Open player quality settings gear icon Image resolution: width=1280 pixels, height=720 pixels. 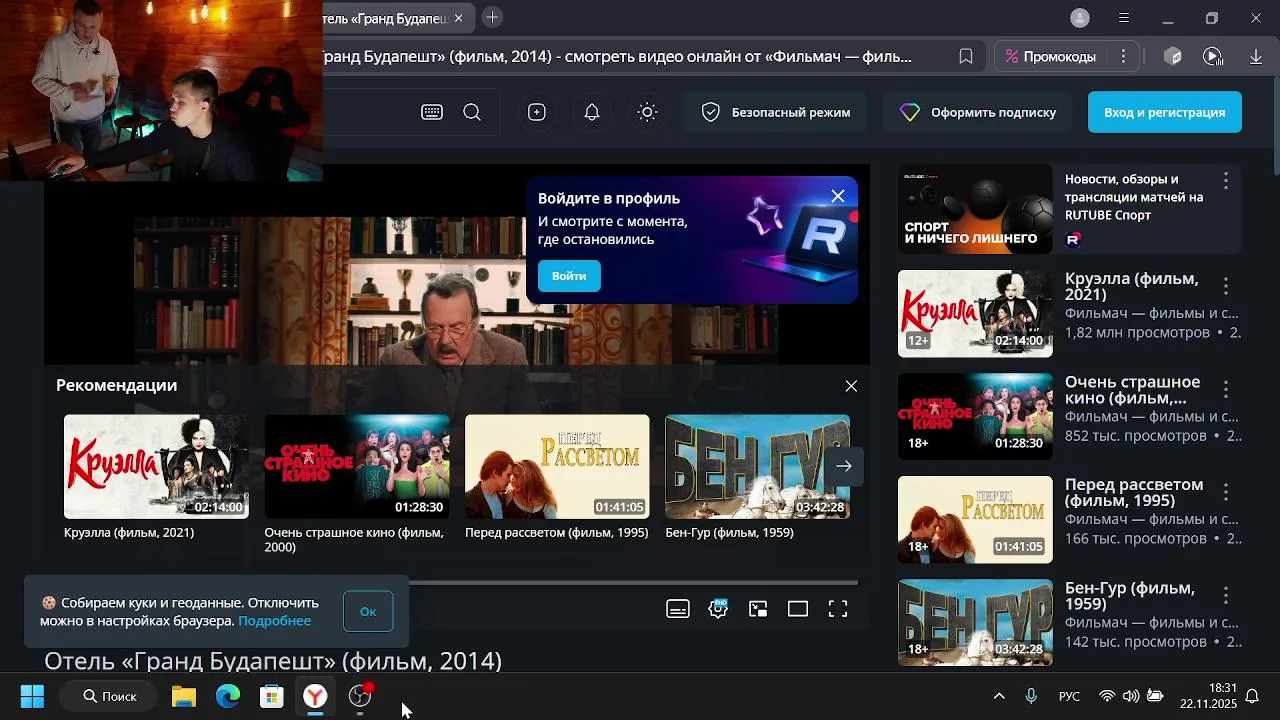[718, 609]
